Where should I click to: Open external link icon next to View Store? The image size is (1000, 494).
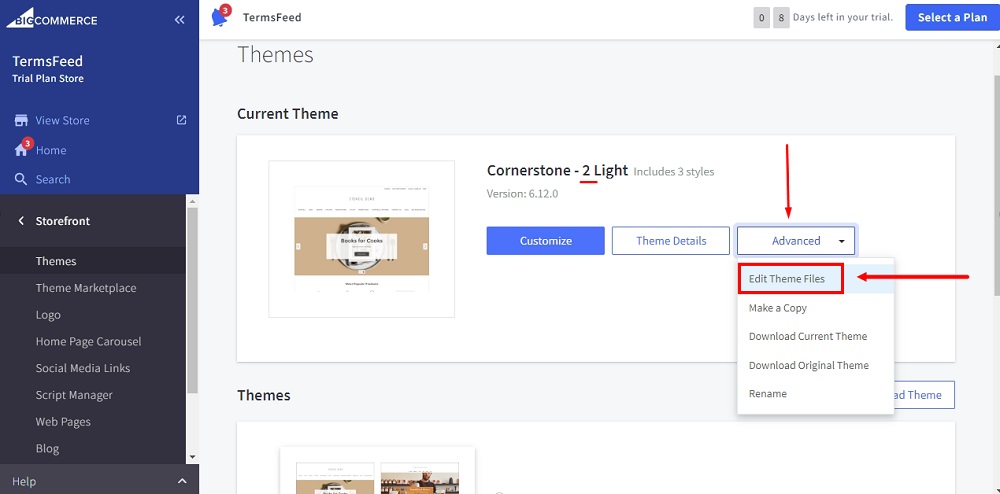click(x=182, y=120)
